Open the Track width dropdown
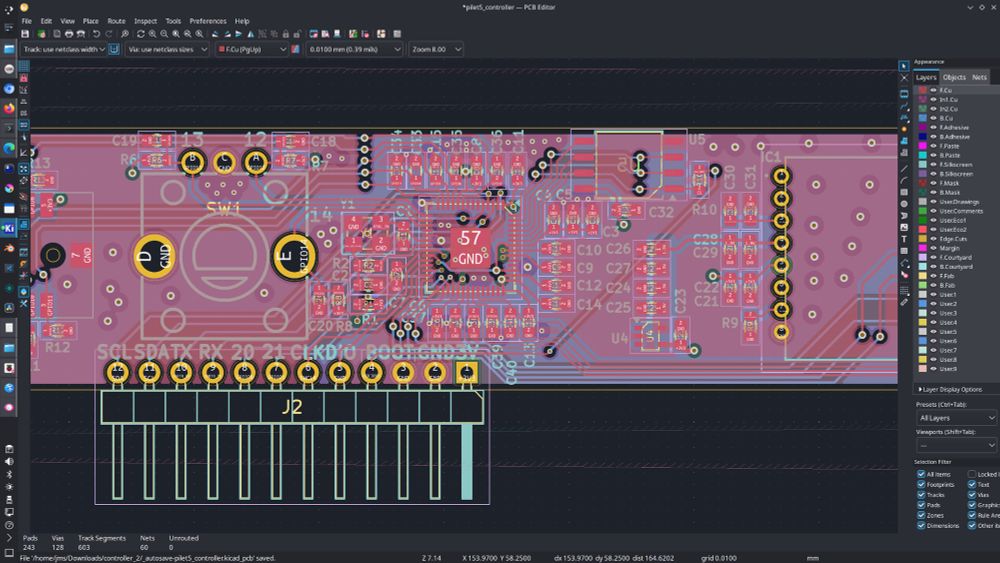This screenshot has width=1000, height=563. tap(63, 49)
